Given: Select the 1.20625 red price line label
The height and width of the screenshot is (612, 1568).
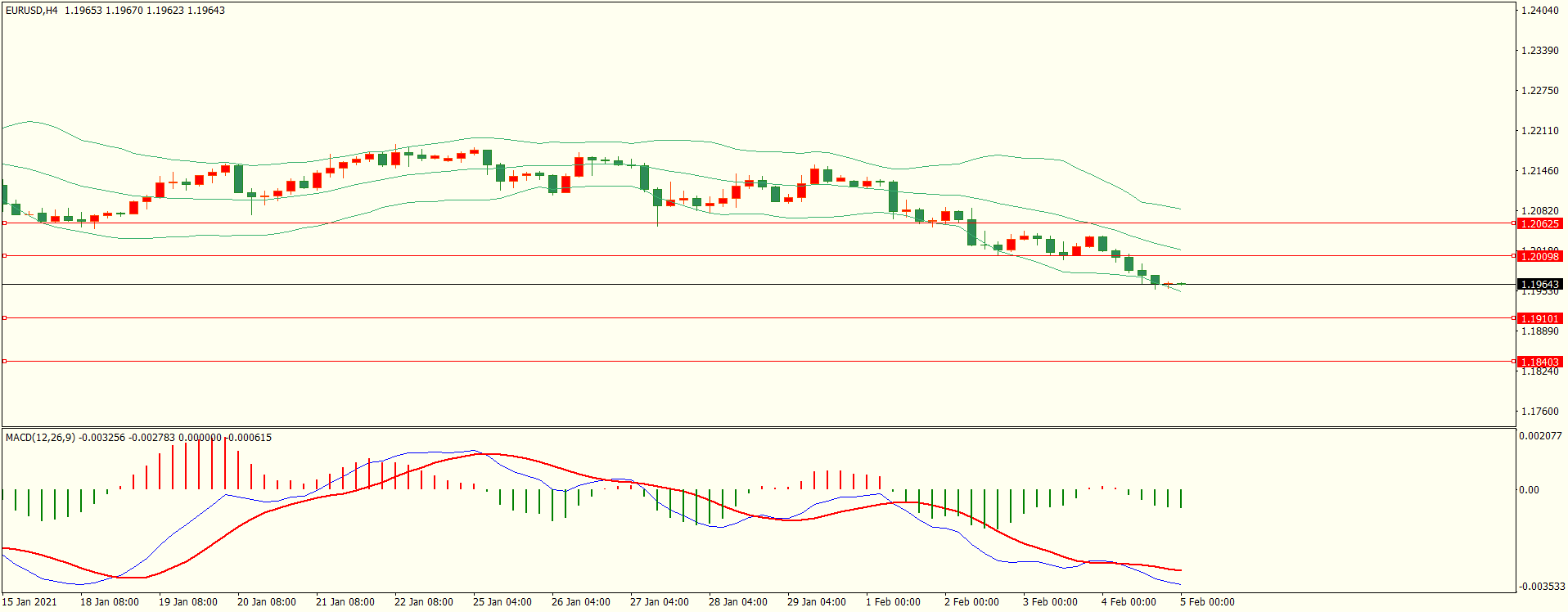Looking at the screenshot, I should (1539, 223).
